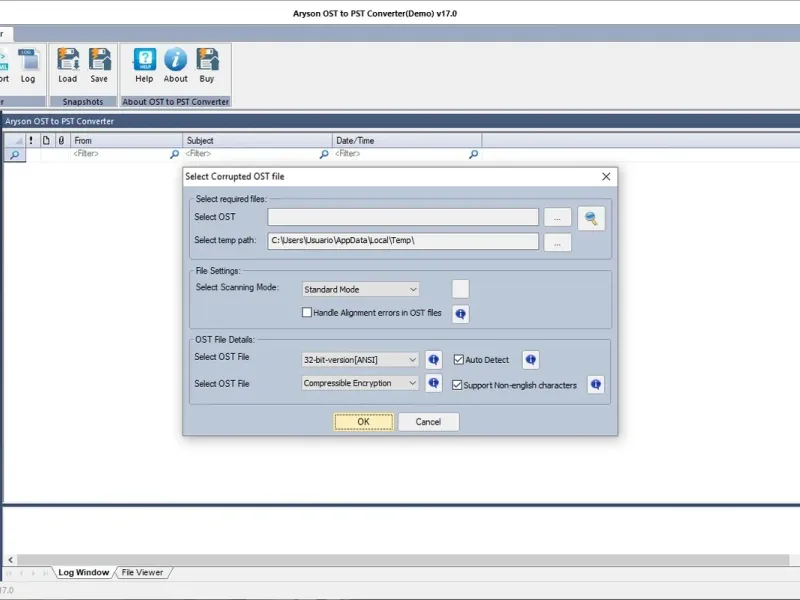Click the OK button

[x=364, y=422]
